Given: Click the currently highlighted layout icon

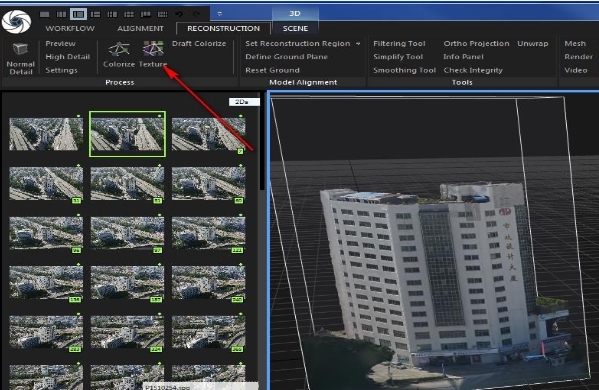Looking at the screenshot, I should click(78, 15).
